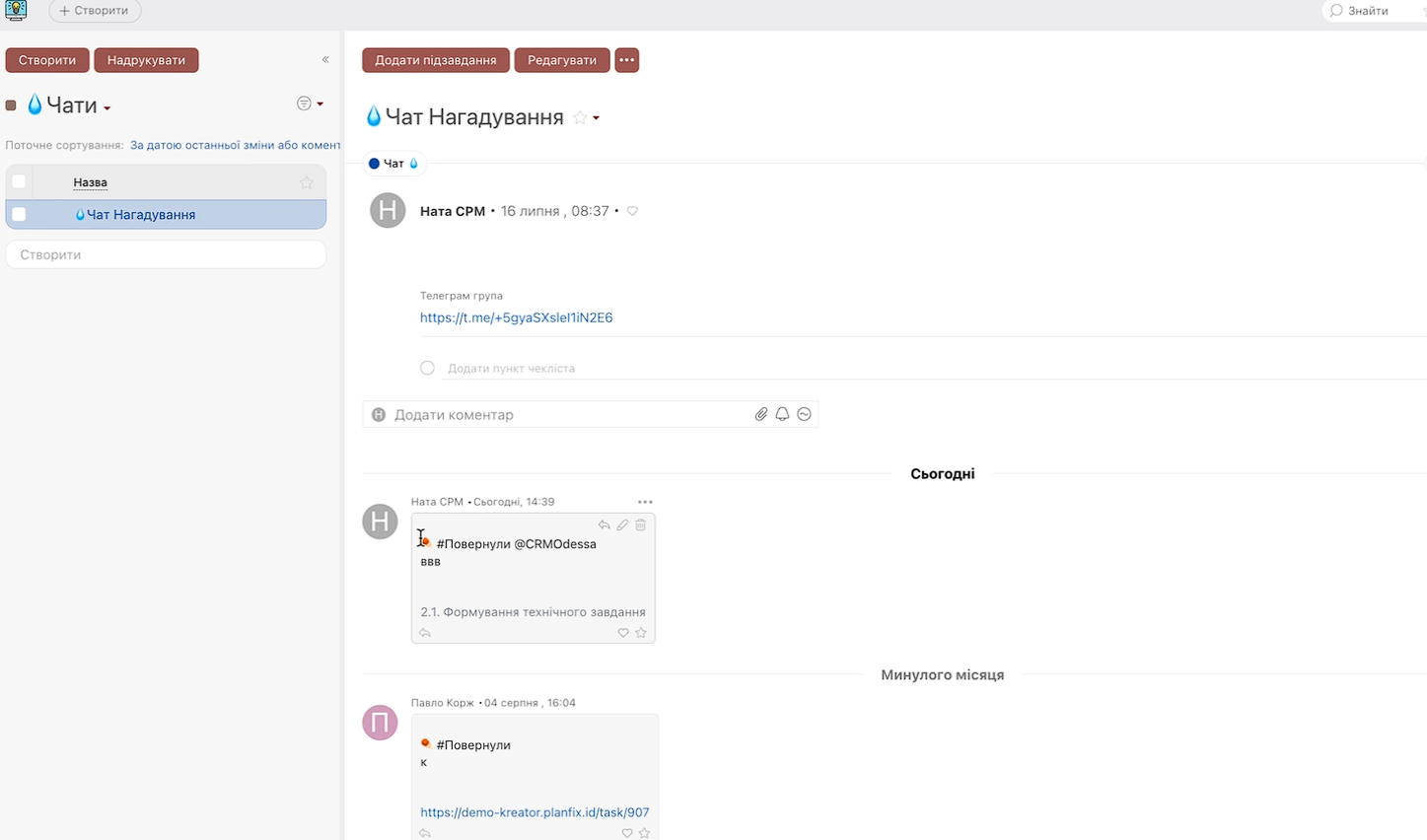Open the three-dots menu next to Редагувати
Screen dimensions: 1427x840
pyautogui.click(x=626, y=60)
